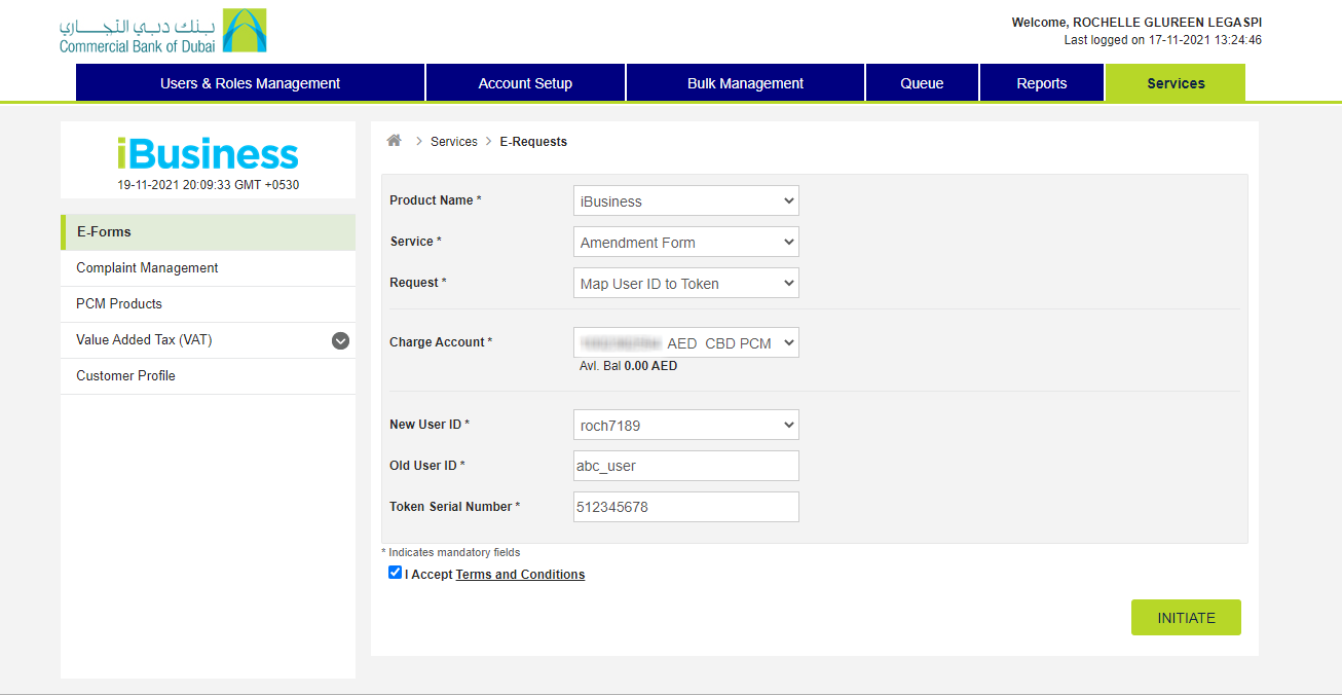Click the welcome user name text
The height and width of the screenshot is (695, 1342).
pyautogui.click(x=1137, y=22)
